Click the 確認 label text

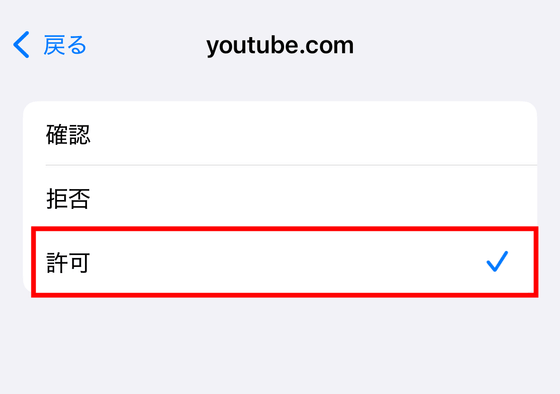pyautogui.click(x=68, y=134)
